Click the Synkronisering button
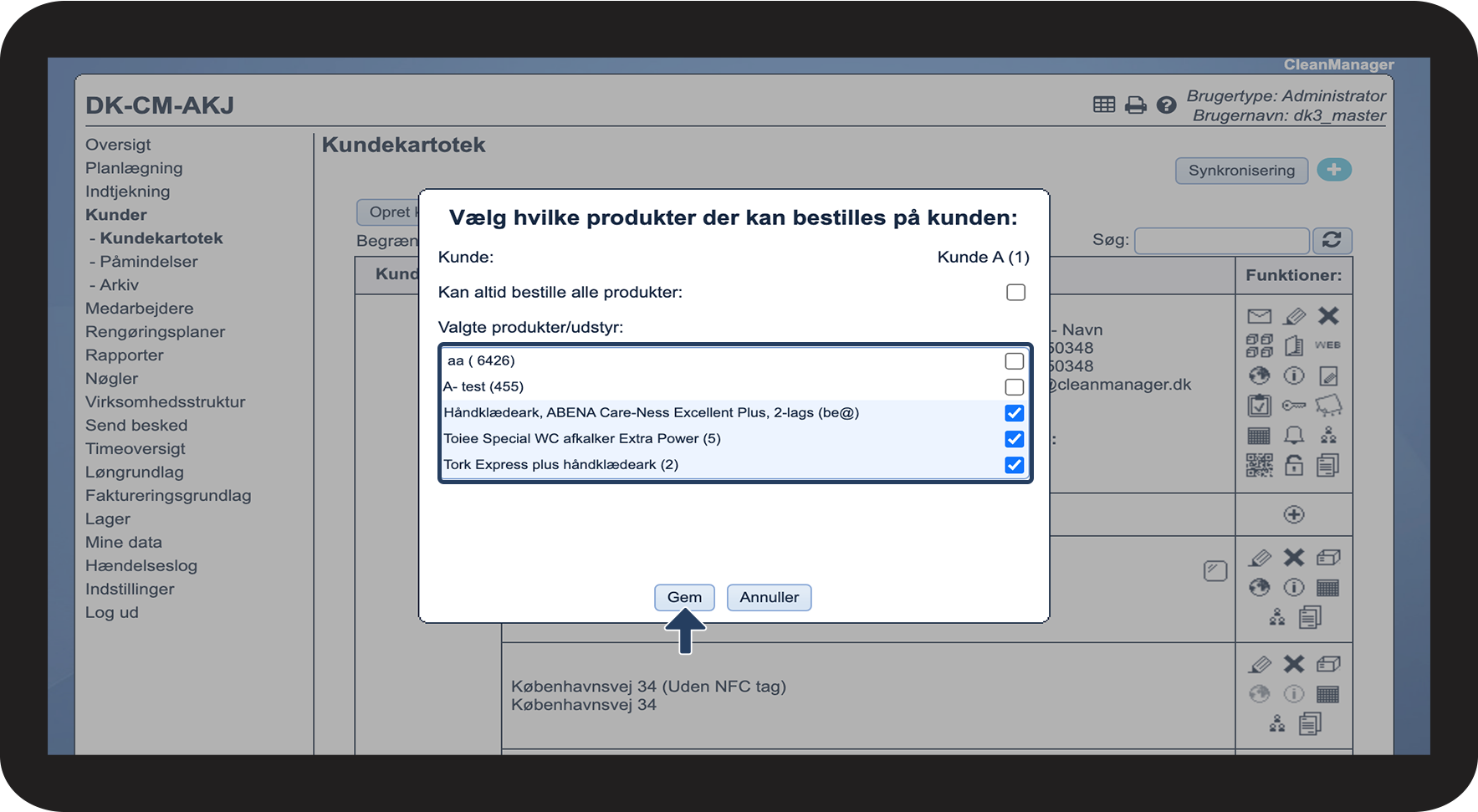 [1241, 171]
